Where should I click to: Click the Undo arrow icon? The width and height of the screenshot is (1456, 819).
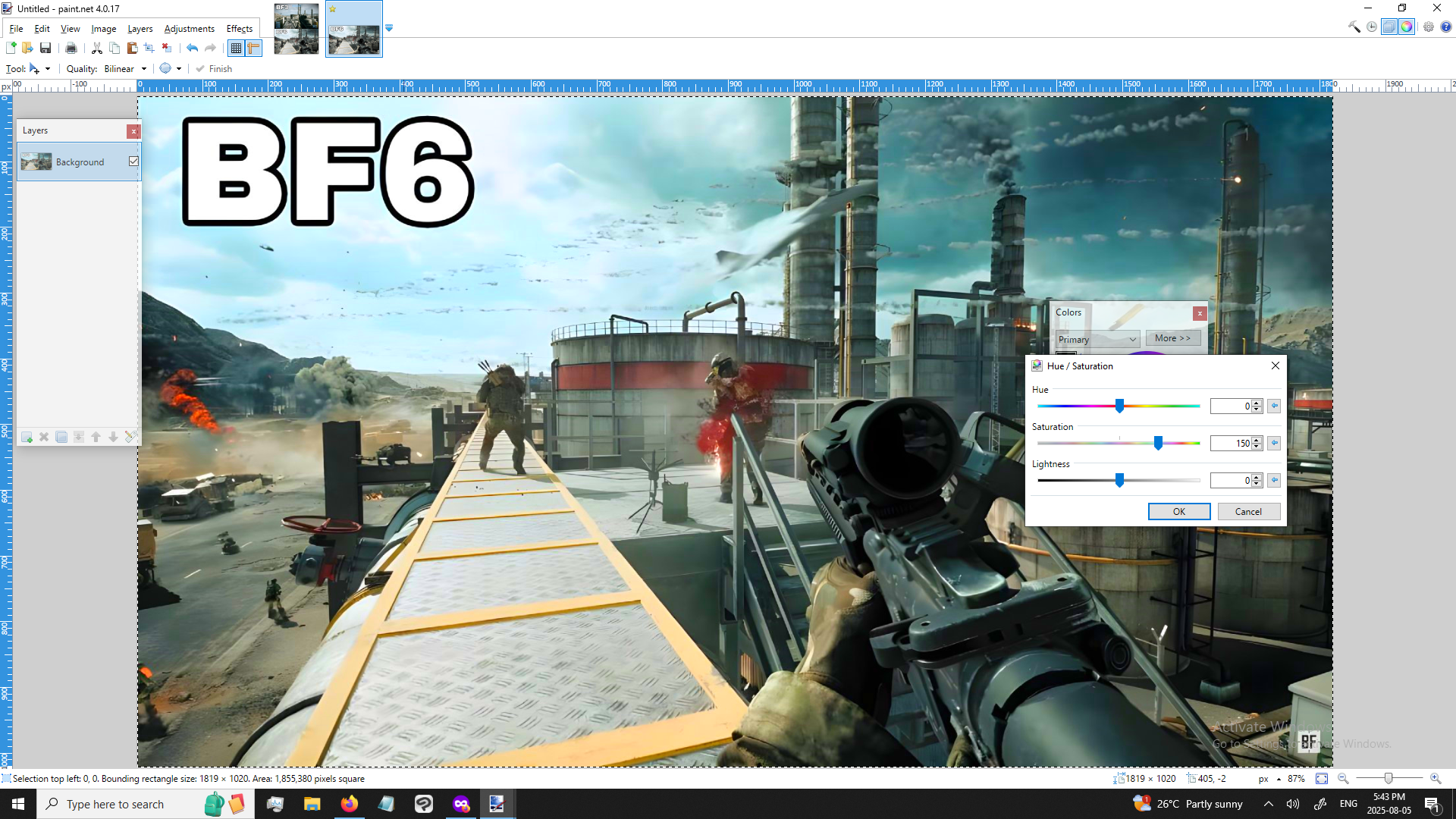point(193,48)
